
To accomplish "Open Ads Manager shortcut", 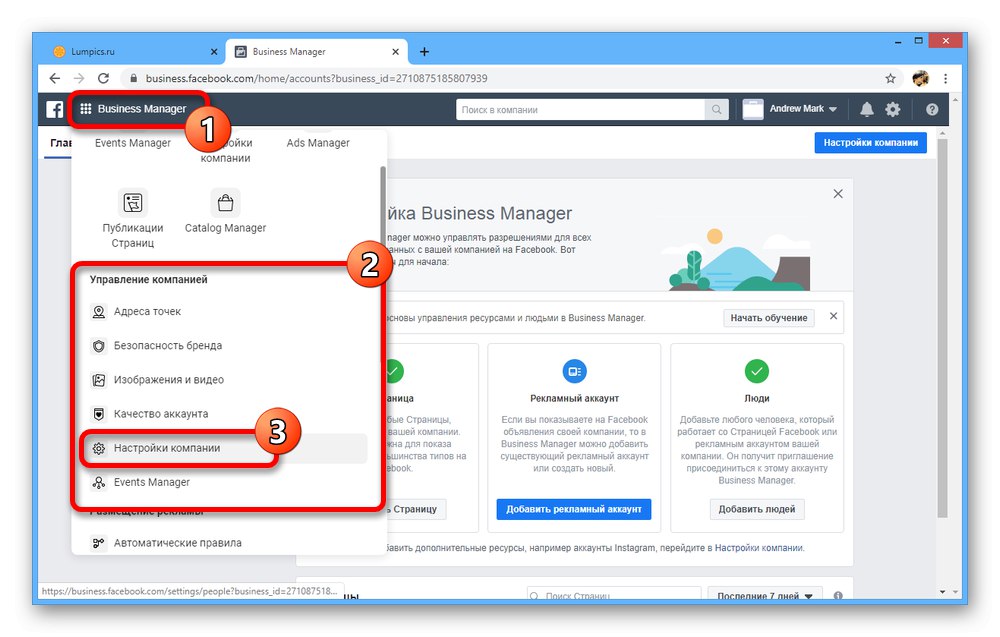I will coord(318,143).
